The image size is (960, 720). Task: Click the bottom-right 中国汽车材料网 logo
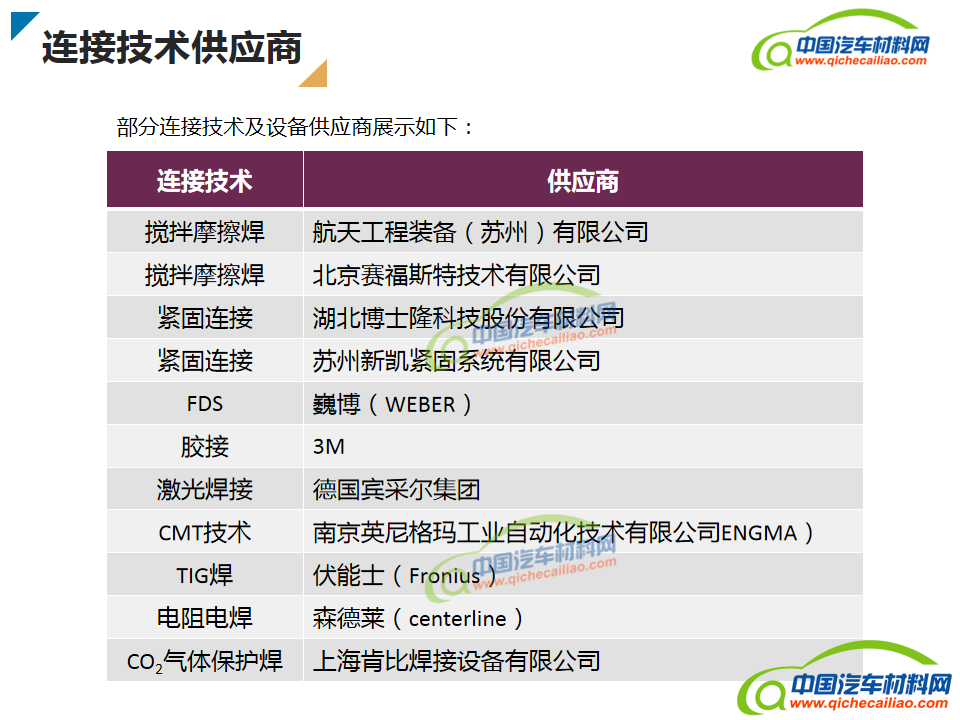pos(845,680)
